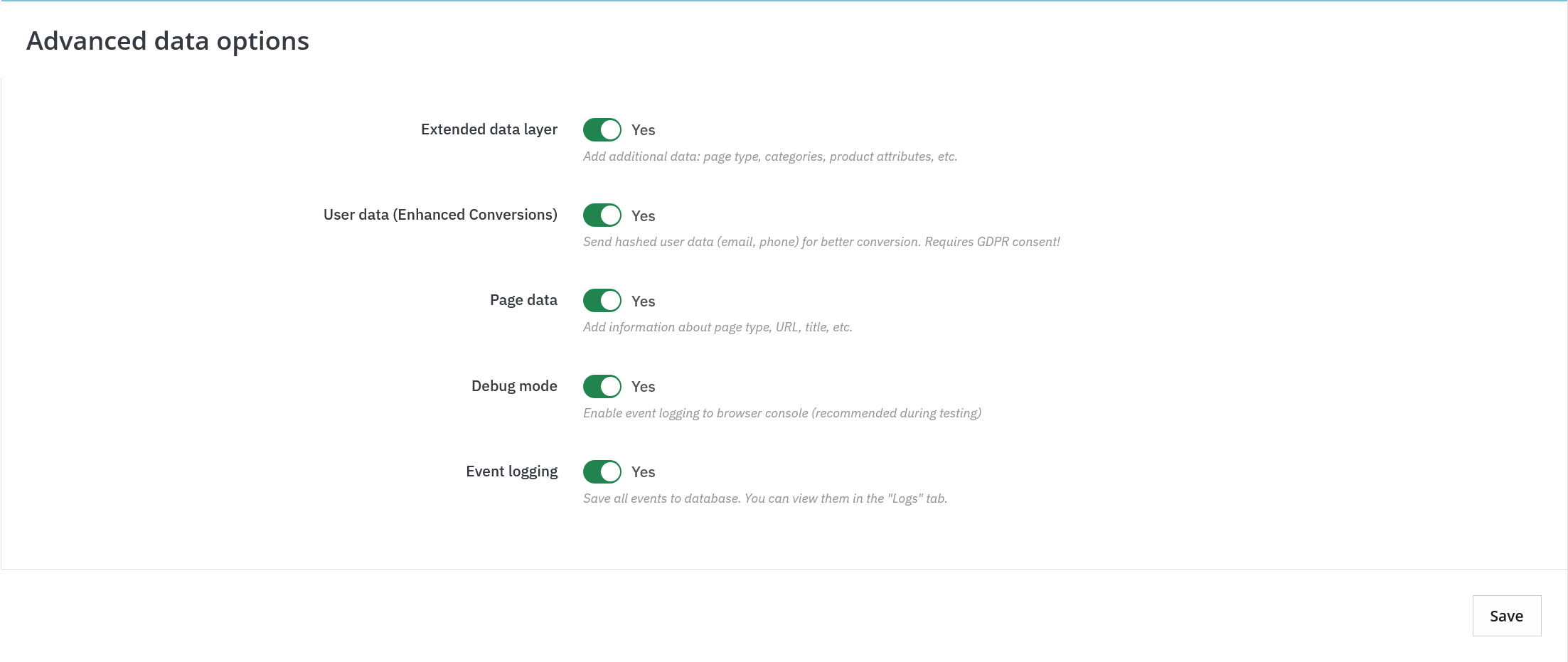Disable Debug mode switch

[602, 386]
